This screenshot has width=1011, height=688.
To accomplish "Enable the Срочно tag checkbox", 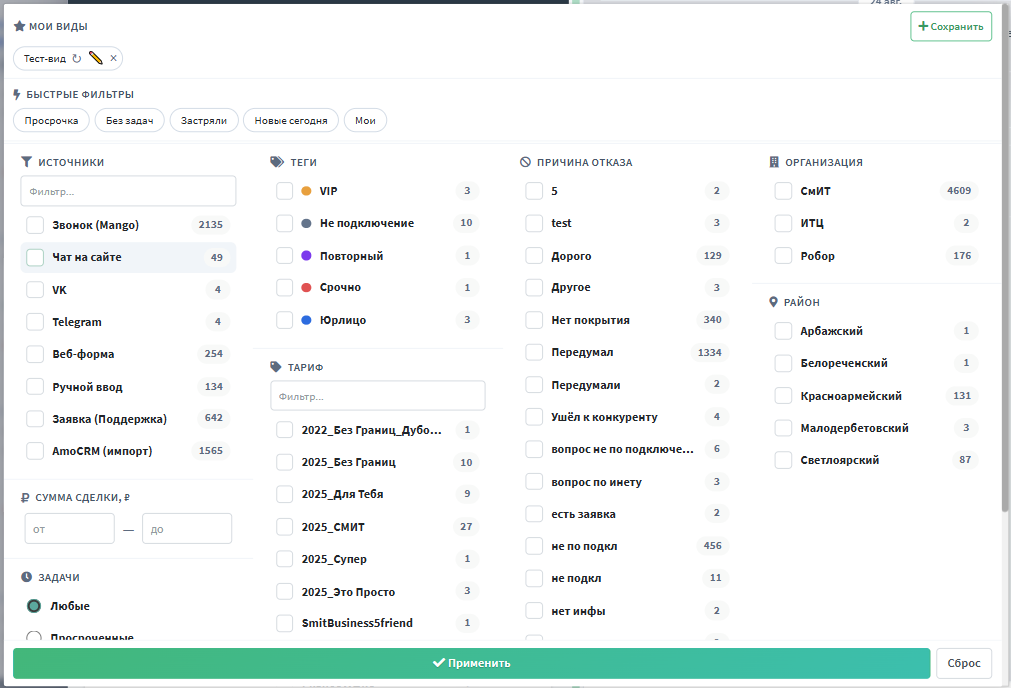I will [x=284, y=288].
